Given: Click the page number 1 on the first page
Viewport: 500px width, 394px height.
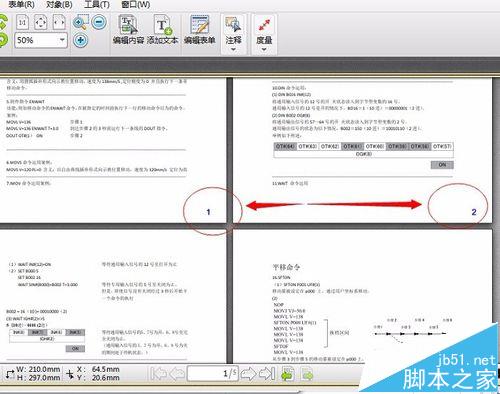Looking at the screenshot, I should pyautogui.click(x=208, y=212).
